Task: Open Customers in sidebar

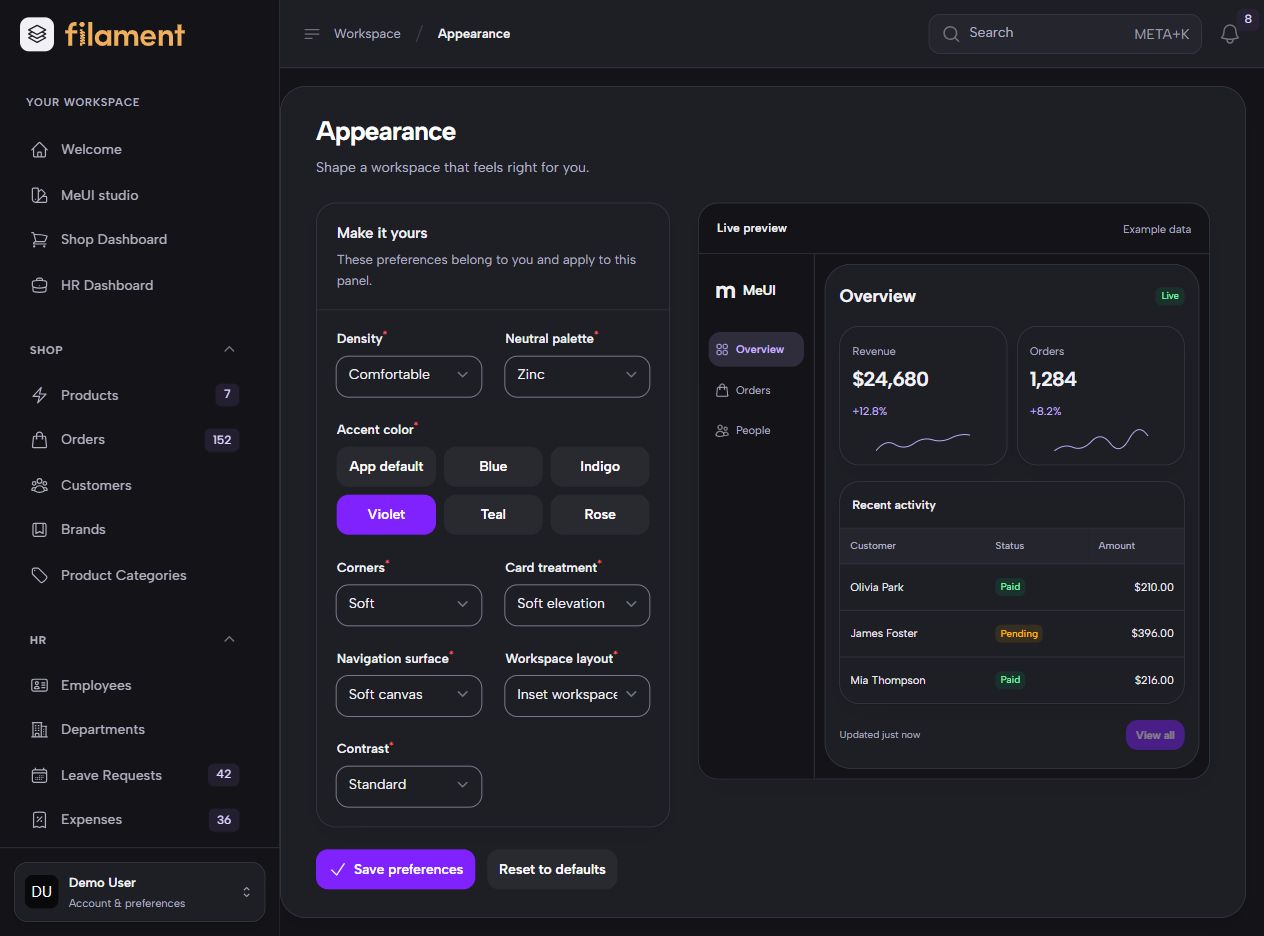Action: [139, 485]
